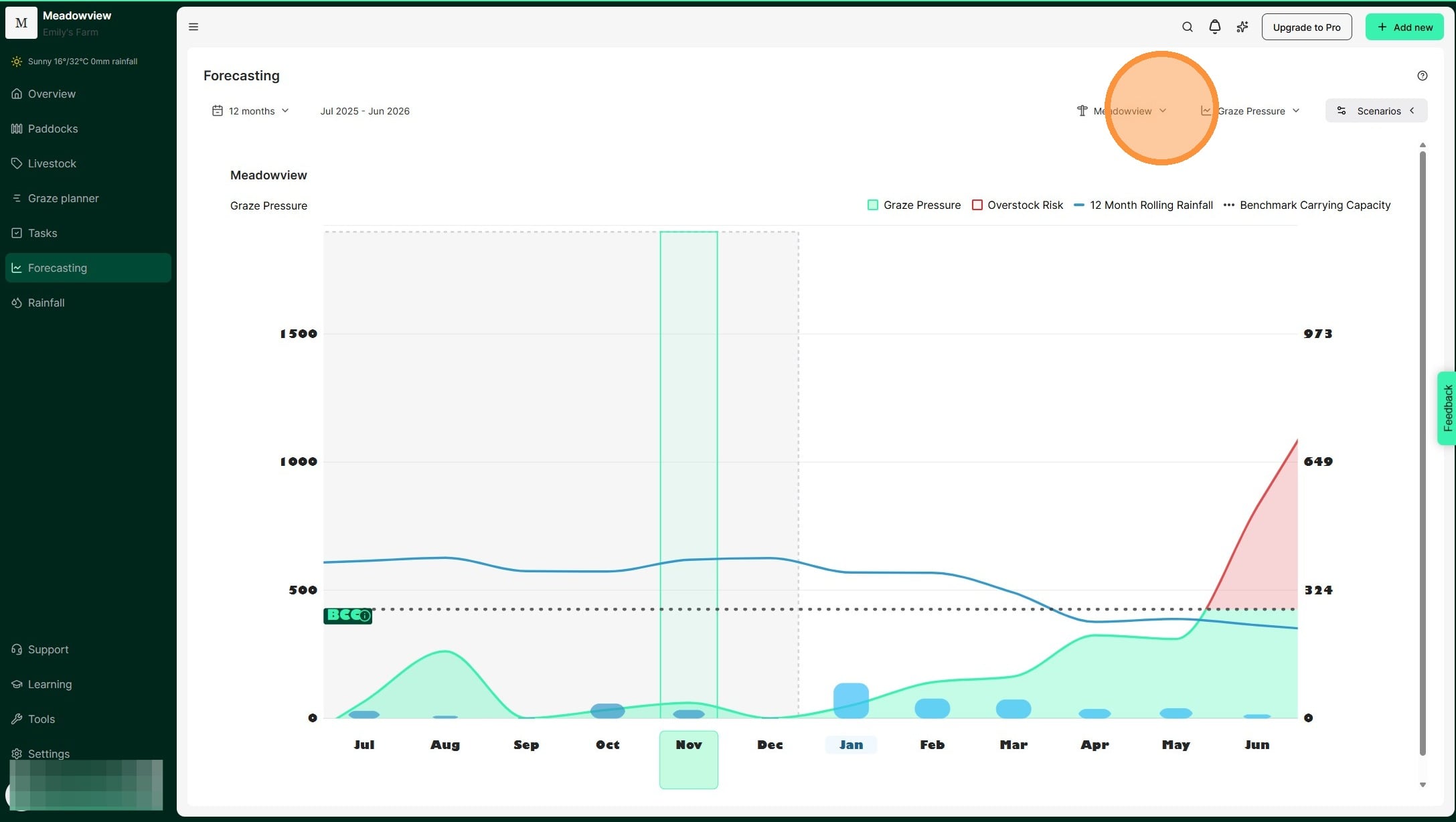Go to Paddocks in sidebar
Screen dimensions: 1456x822
click(53, 129)
